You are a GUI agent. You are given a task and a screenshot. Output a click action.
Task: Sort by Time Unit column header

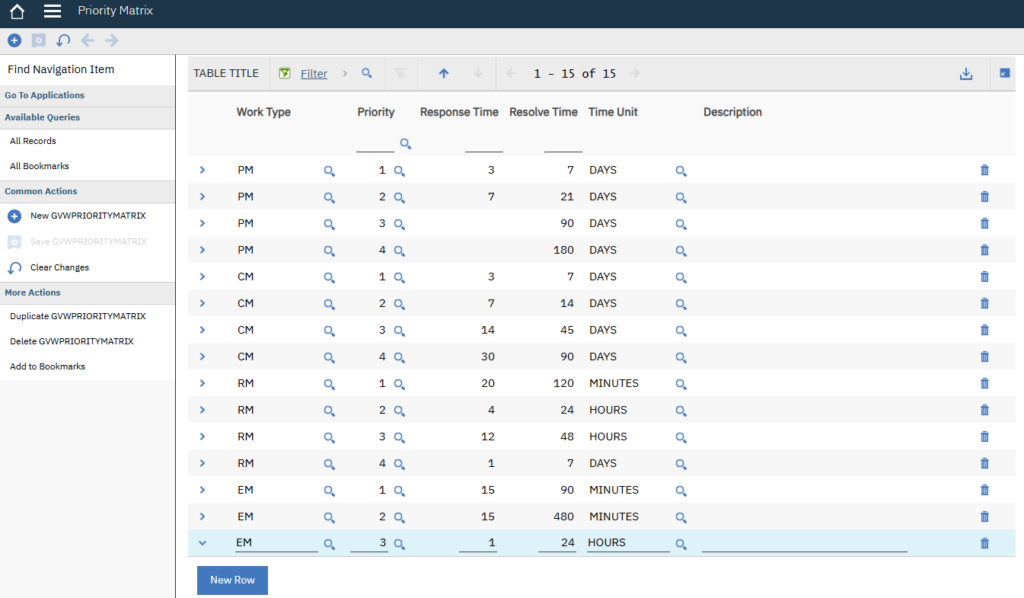(x=613, y=112)
